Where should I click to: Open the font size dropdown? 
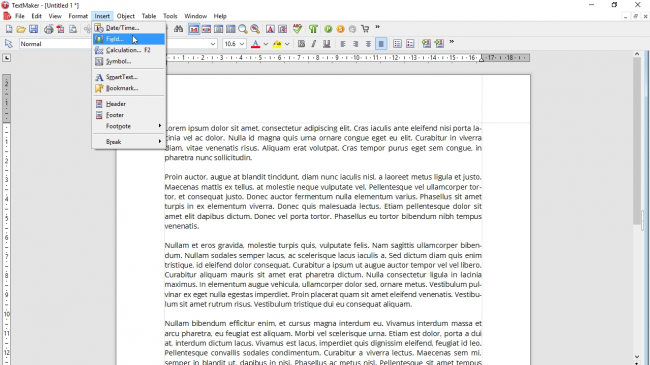235,44
